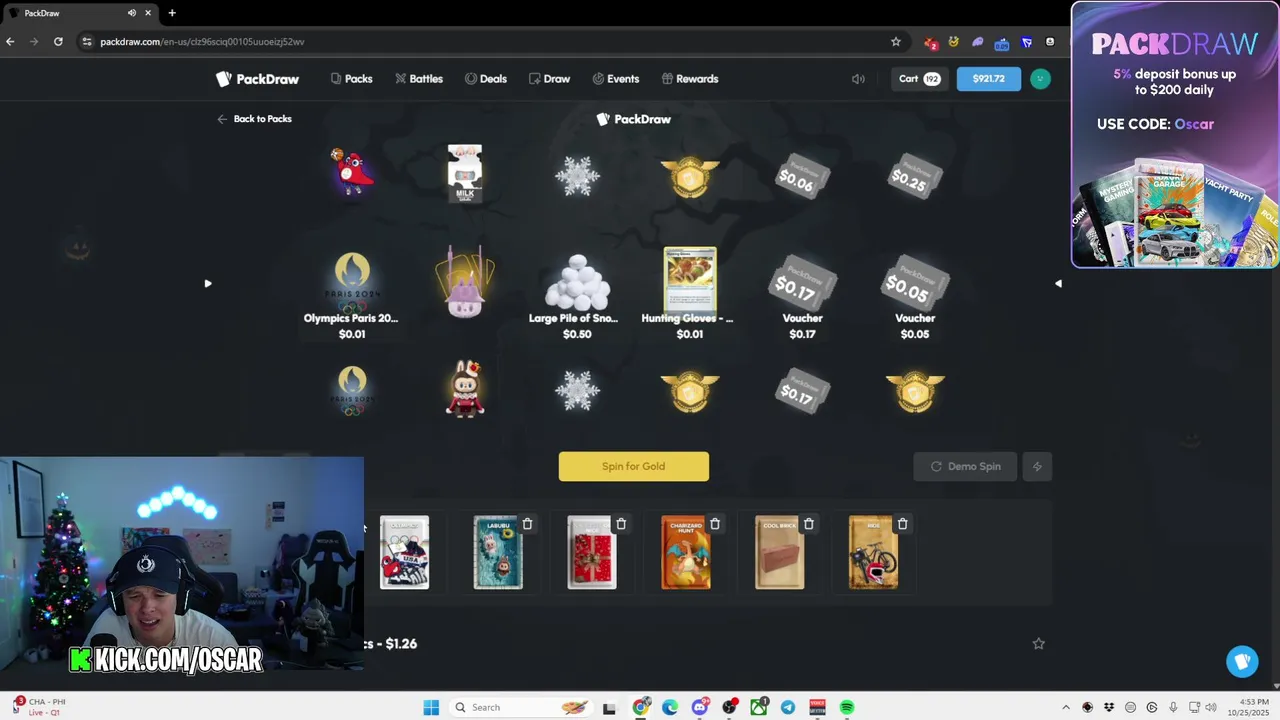The image size is (1280, 720).
Task: Open Telegram from the taskbar
Action: coord(788,707)
